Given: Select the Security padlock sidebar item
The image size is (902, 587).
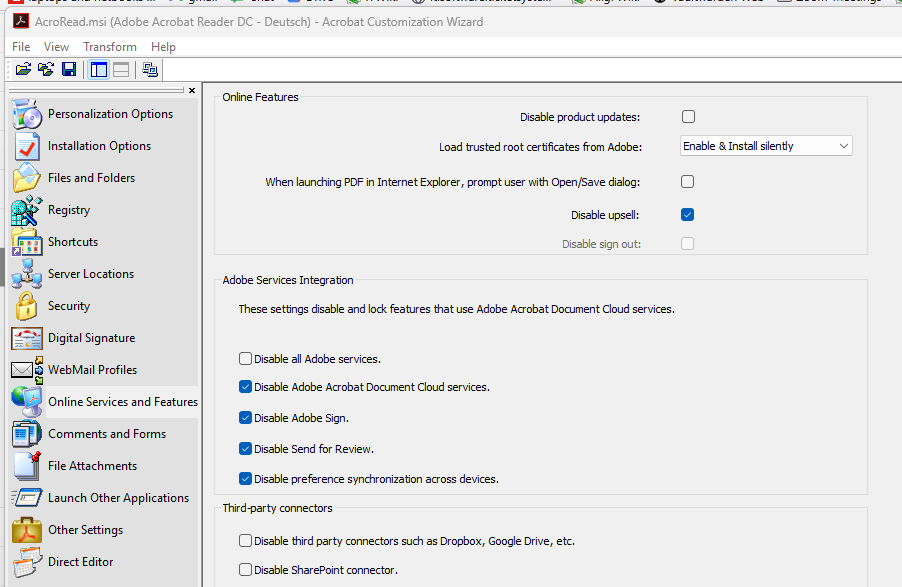Looking at the screenshot, I should pyautogui.click(x=68, y=306).
